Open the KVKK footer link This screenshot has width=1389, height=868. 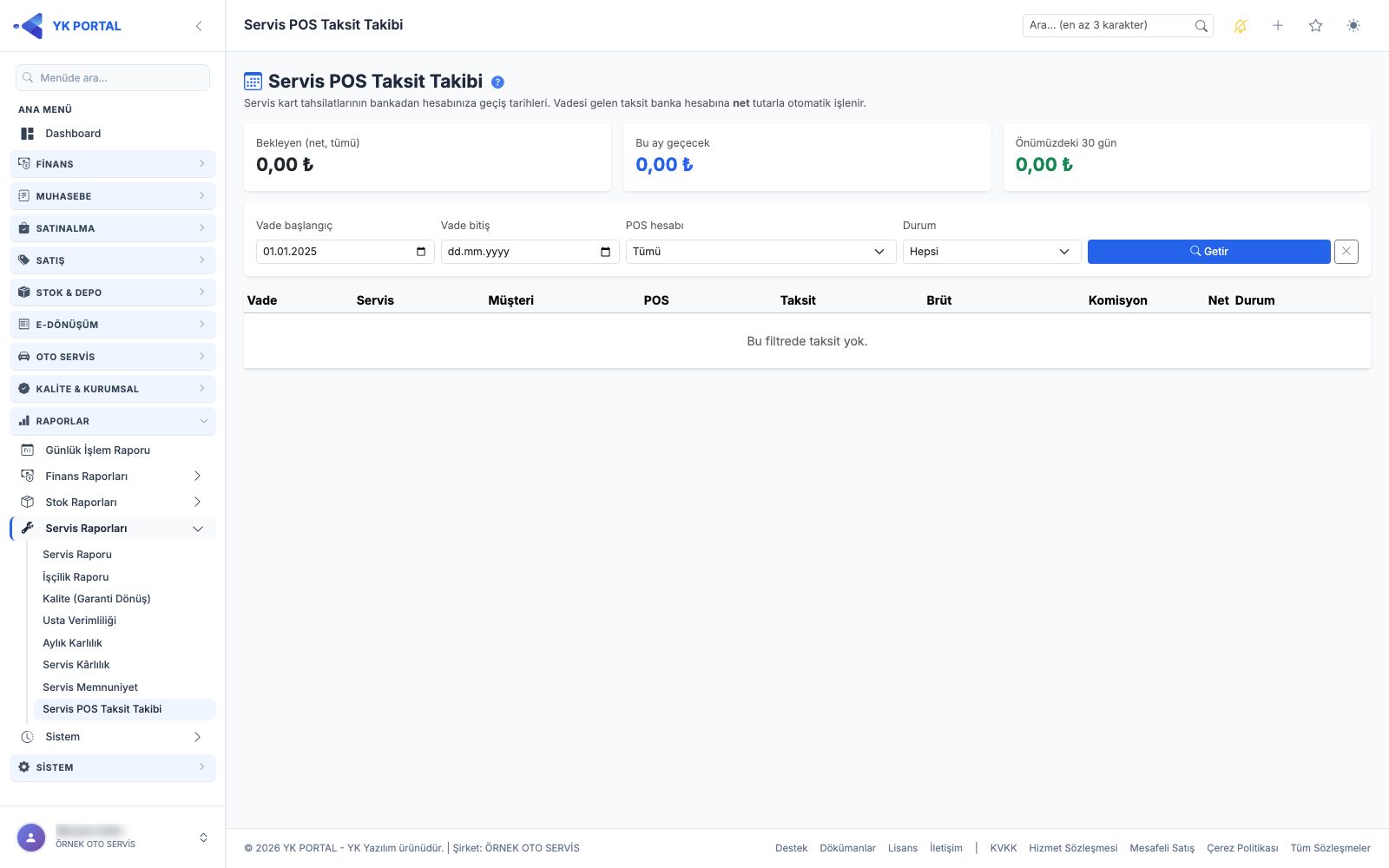coord(1003,848)
